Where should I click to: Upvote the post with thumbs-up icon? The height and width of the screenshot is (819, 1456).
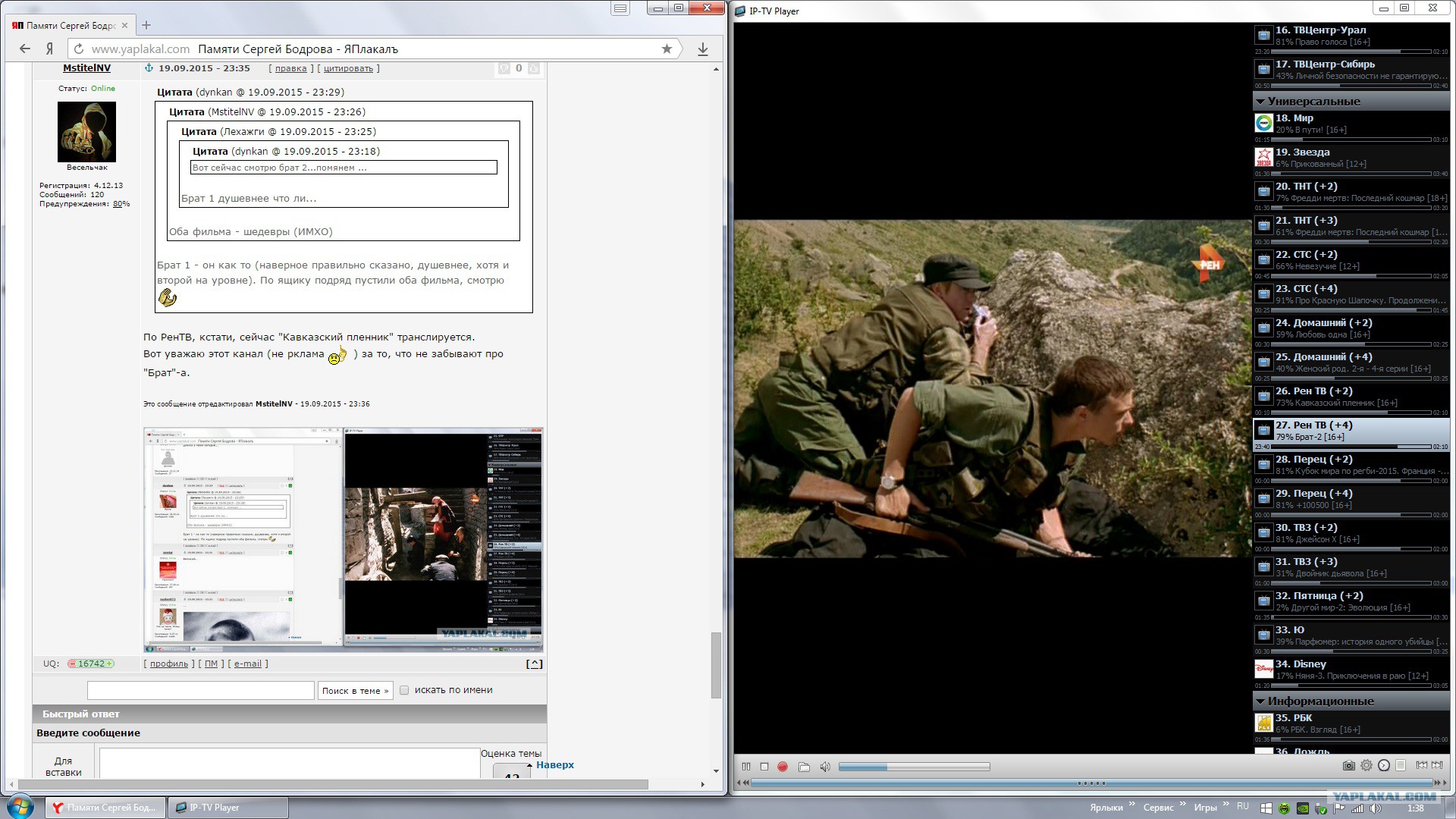click(534, 68)
